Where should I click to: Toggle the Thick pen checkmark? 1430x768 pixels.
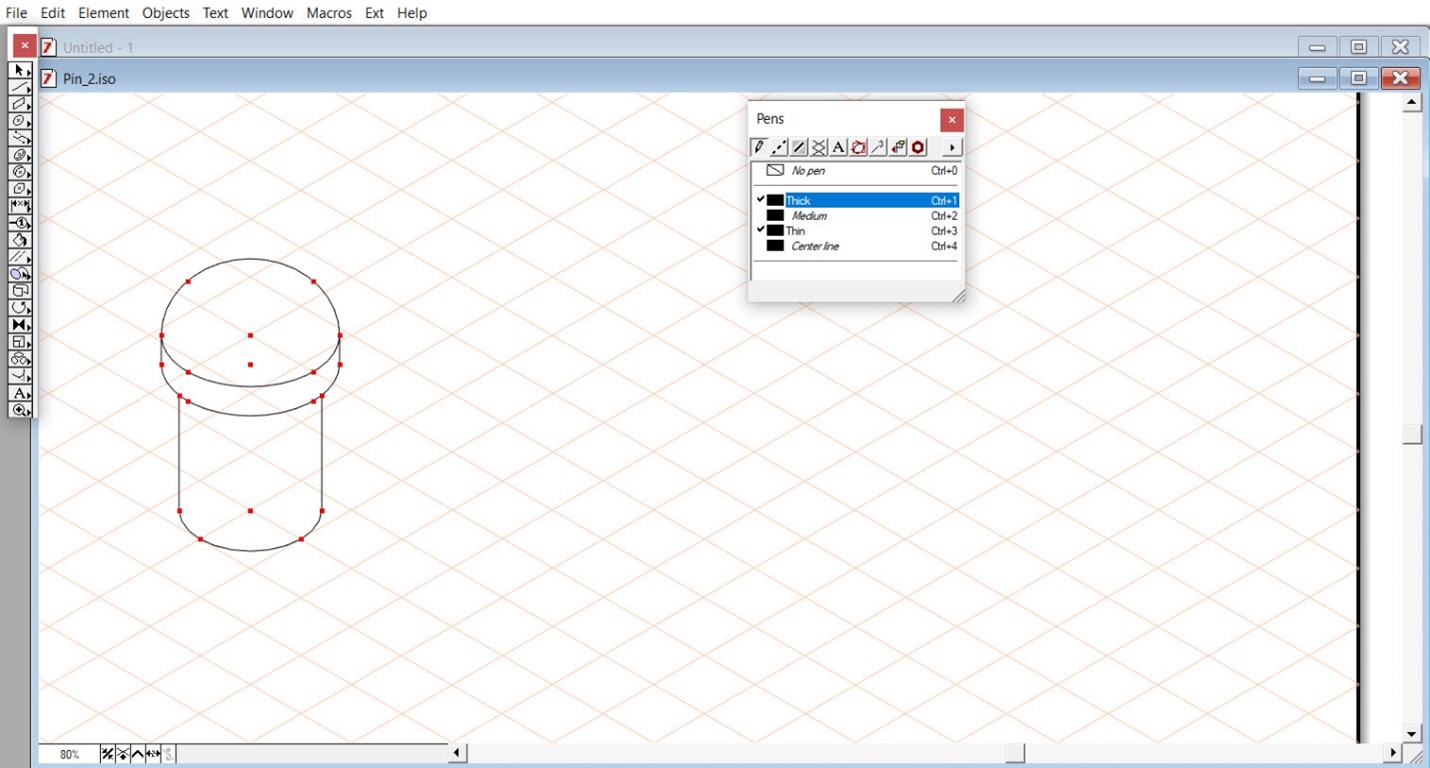tap(760, 200)
